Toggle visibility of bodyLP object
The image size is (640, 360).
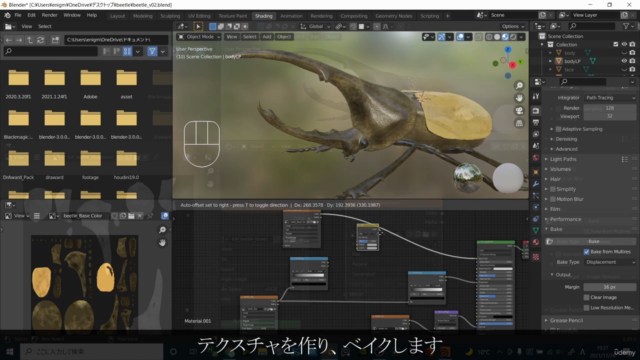[624, 61]
